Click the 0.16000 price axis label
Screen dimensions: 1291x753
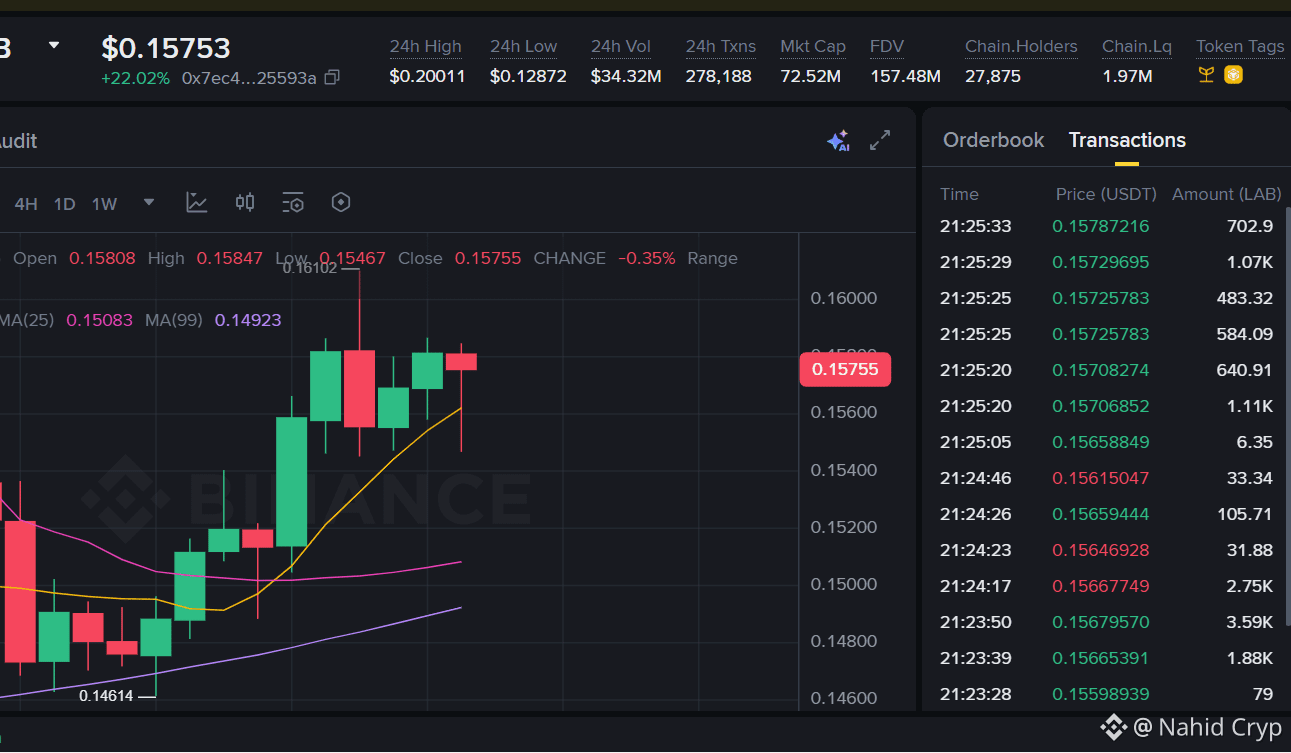(x=843, y=298)
